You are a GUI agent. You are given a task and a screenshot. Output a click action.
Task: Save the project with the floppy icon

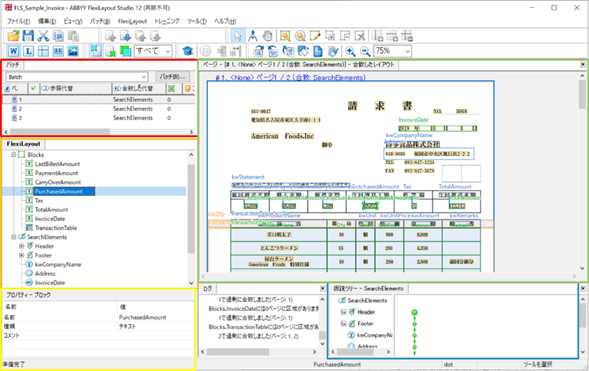click(x=28, y=36)
